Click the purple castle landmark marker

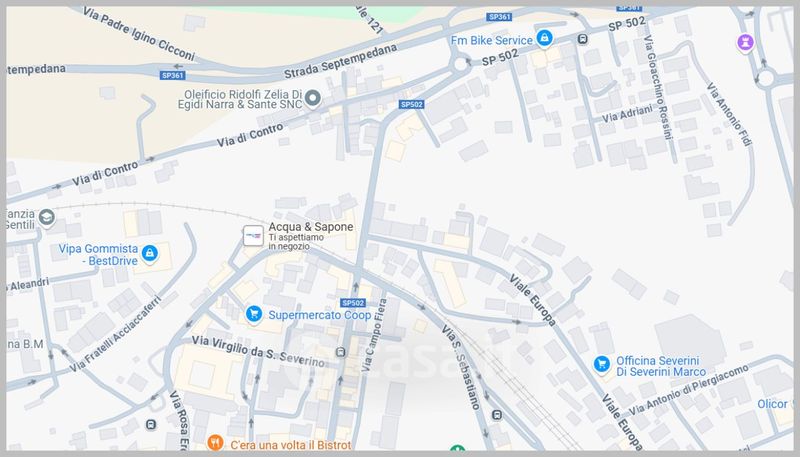(x=745, y=42)
